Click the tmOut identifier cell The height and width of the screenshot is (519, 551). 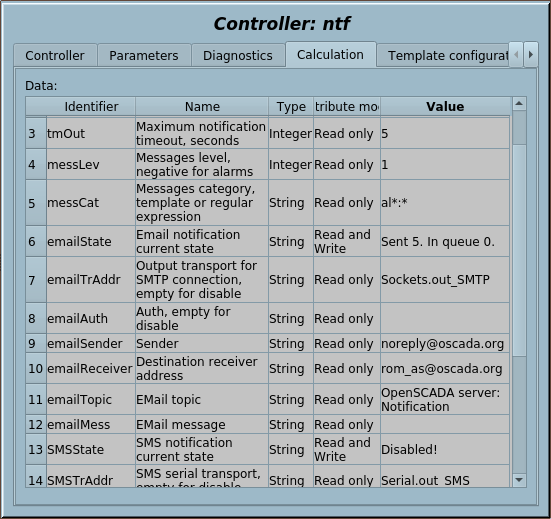(x=91, y=134)
